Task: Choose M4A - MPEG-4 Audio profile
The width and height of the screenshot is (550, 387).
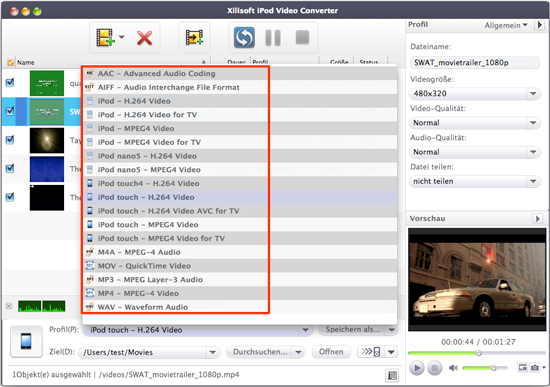Action: click(240, 252)
